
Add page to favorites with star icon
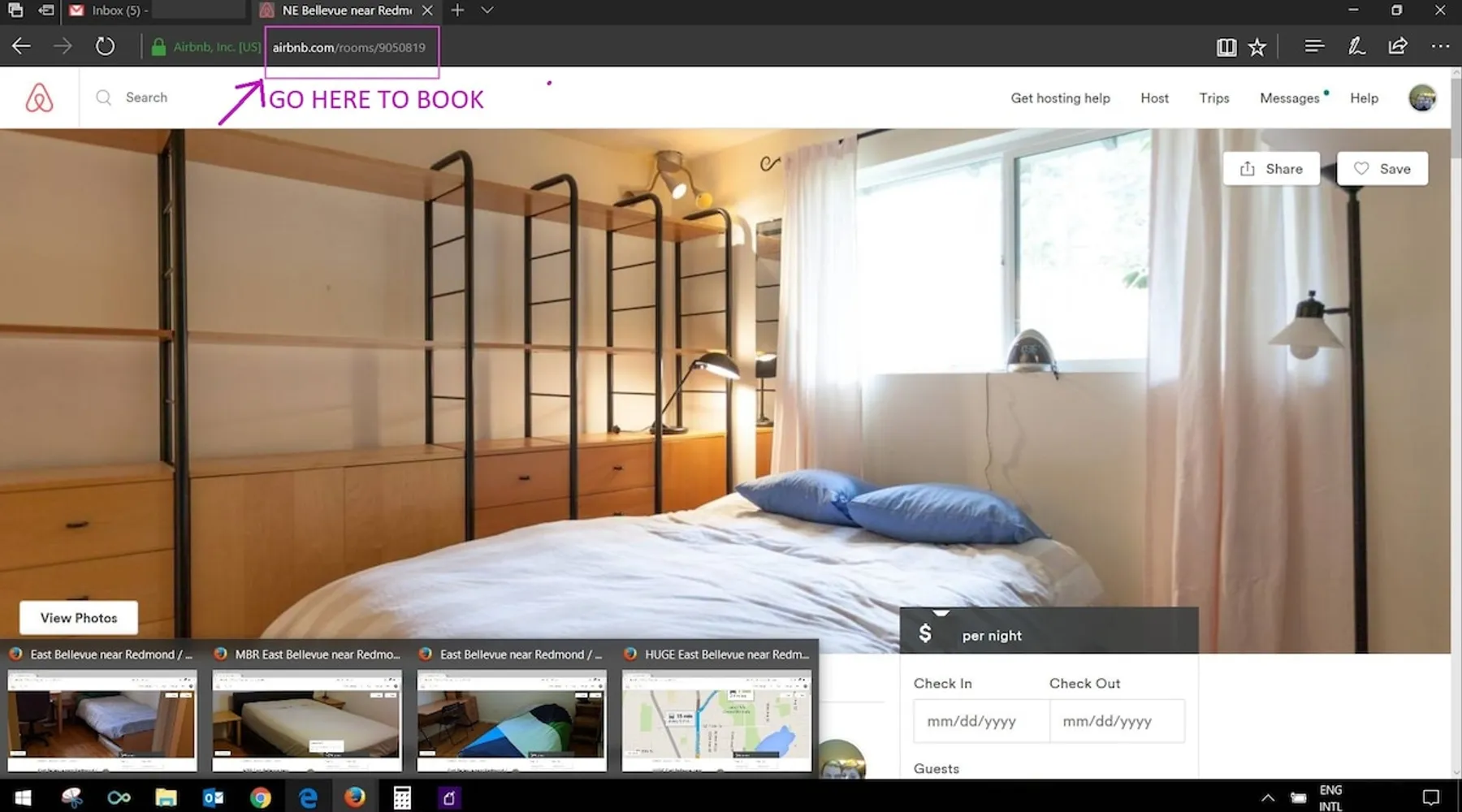coord(1257,47)
